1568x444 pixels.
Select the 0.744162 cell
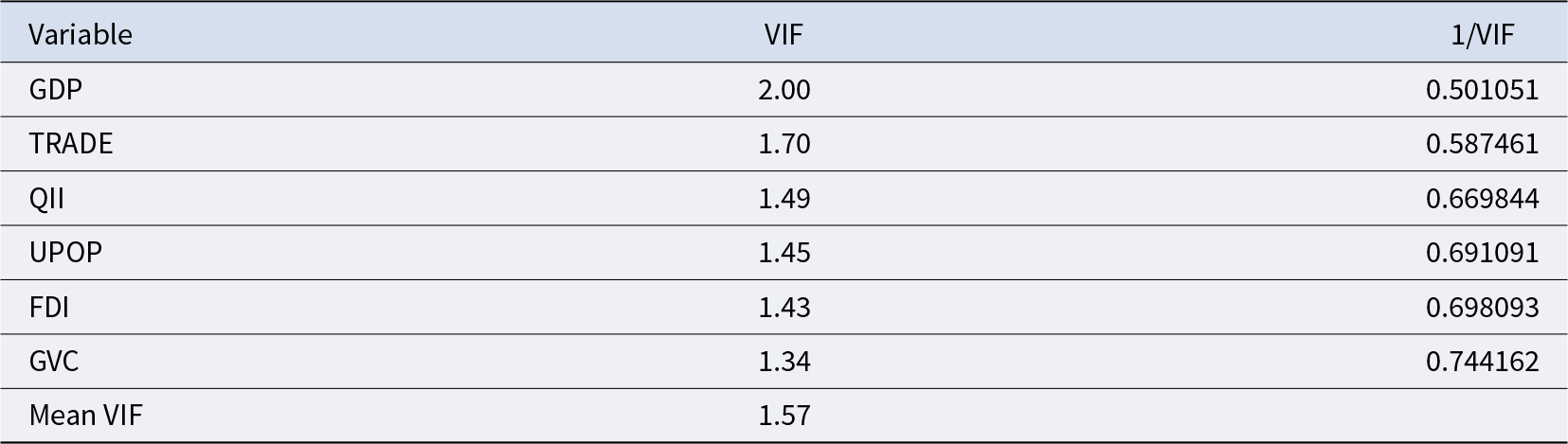click(x=1482, y=362)
